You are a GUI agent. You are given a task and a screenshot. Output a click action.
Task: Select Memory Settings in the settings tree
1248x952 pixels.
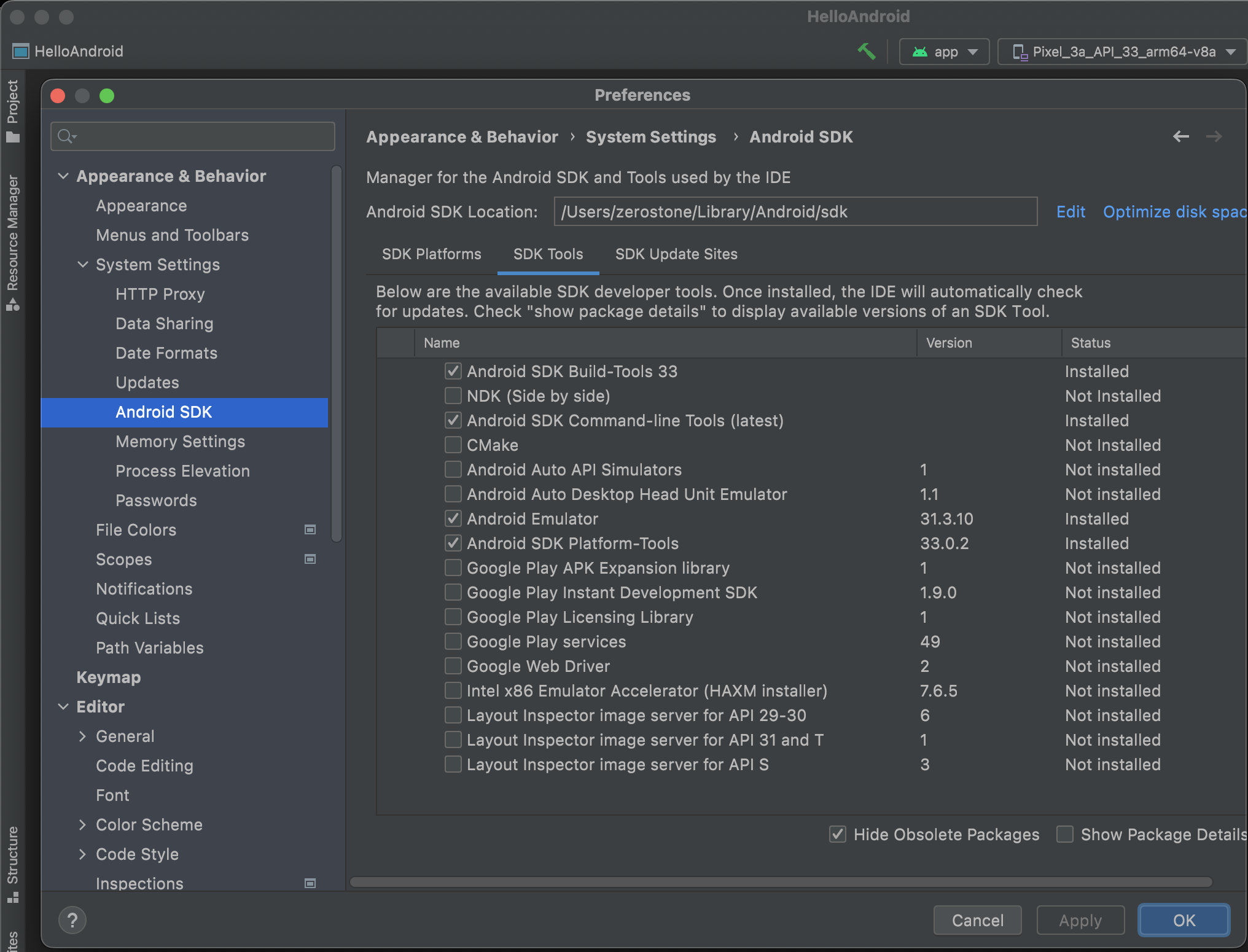(180, 442)
